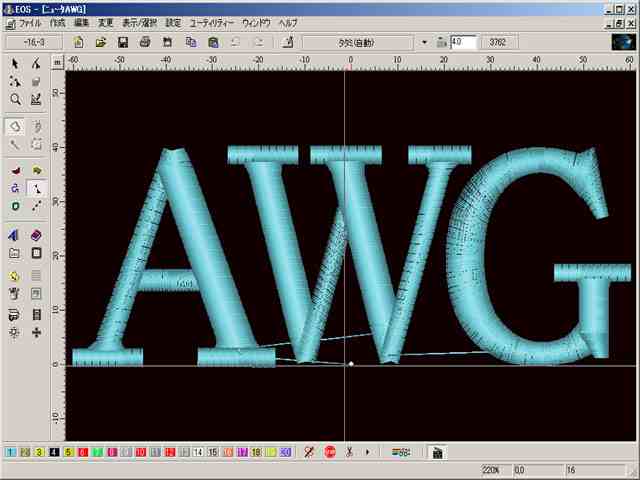
Task: Click the Print icon
Action: coord(145,42)
